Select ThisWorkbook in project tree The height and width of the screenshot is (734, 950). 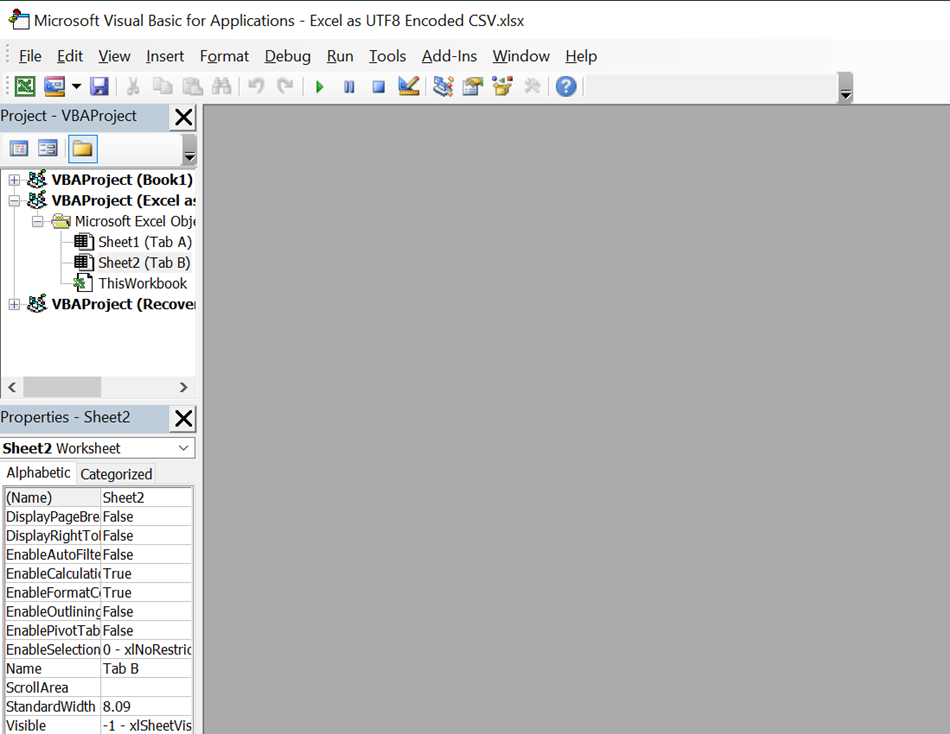(142, 283)
